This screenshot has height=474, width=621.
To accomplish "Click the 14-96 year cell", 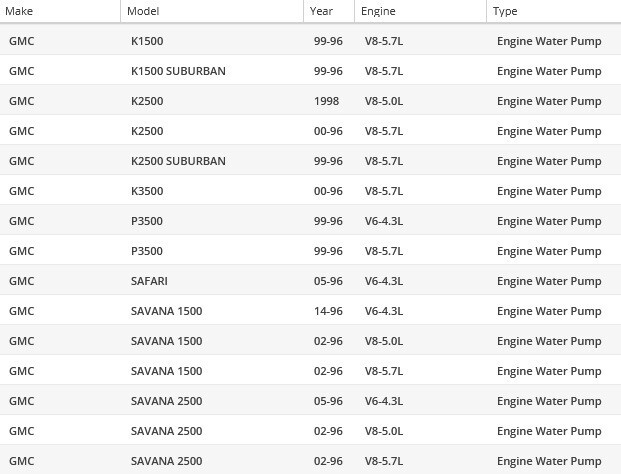I will pyautogui.click(x=328, y=311).
